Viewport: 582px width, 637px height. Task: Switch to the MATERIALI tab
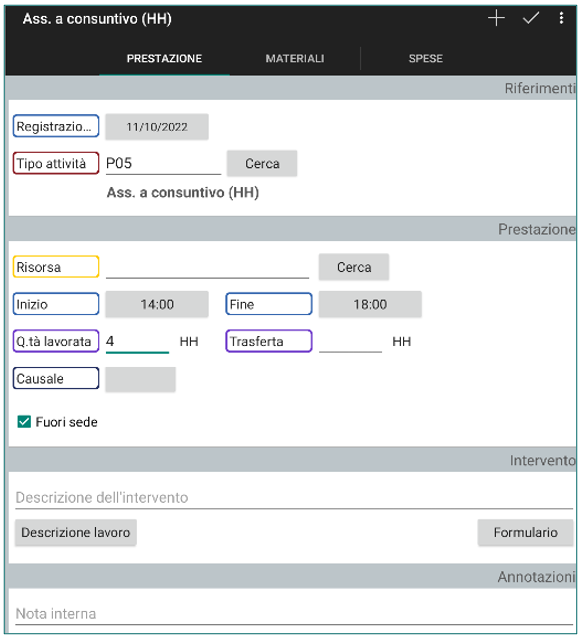295,58
